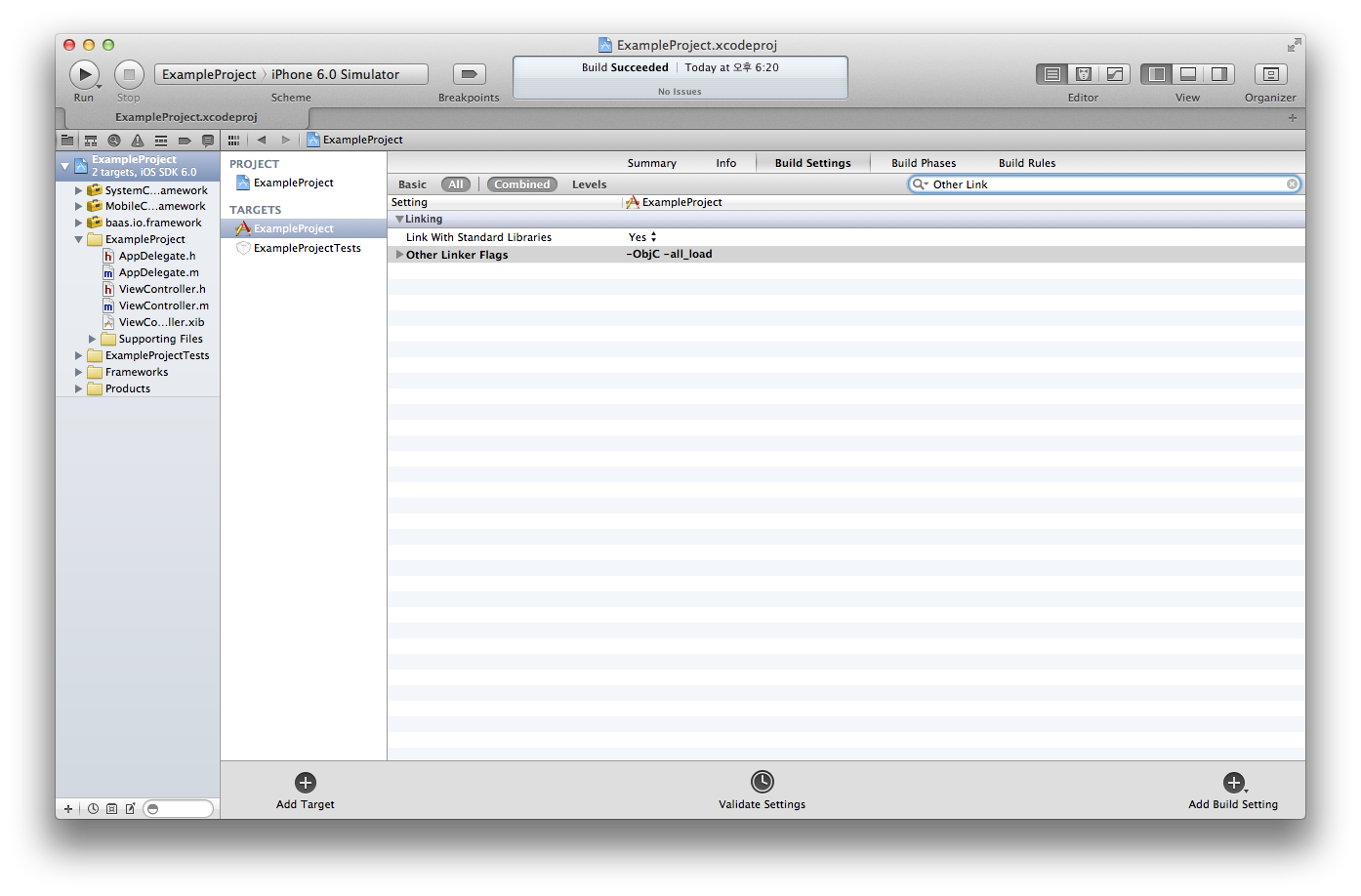Screen dimensions: 1361x896
Task: Filter settings to All
Action: 456,184
